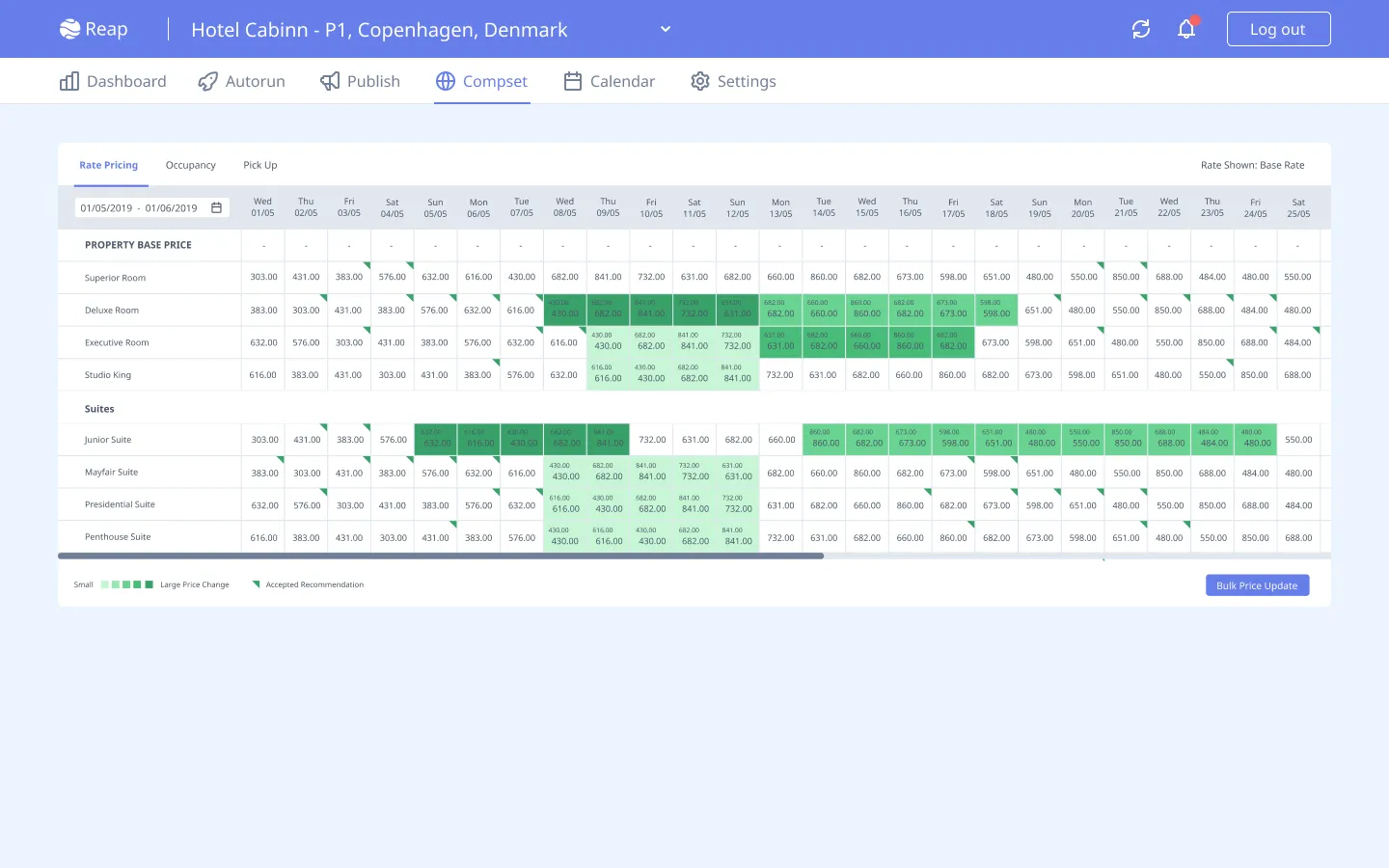
Task: Switch to the Pick Up tab
Action: (259, 165)
